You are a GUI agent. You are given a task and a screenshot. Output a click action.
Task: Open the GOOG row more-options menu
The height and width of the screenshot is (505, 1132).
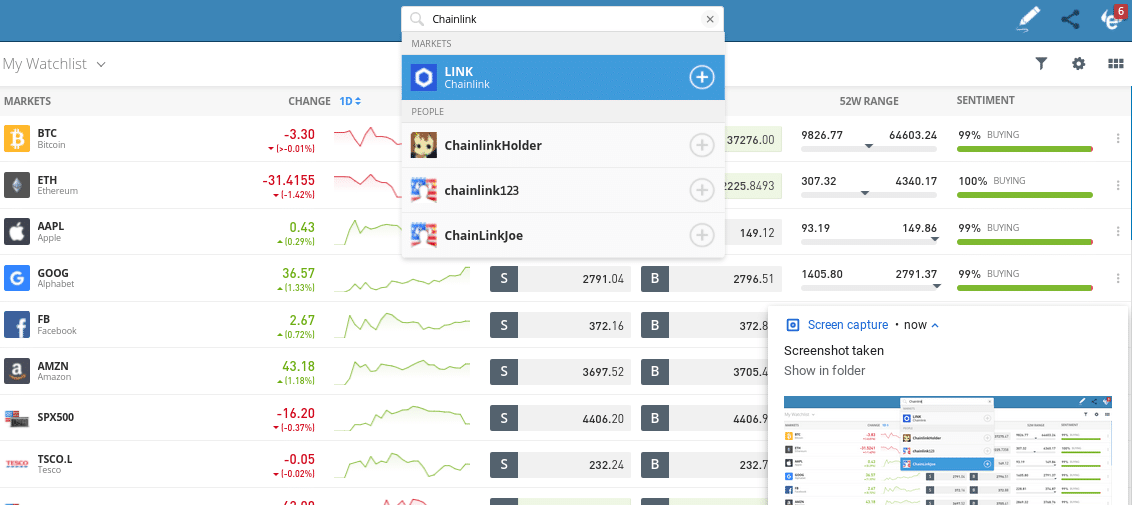(1118, 278)
